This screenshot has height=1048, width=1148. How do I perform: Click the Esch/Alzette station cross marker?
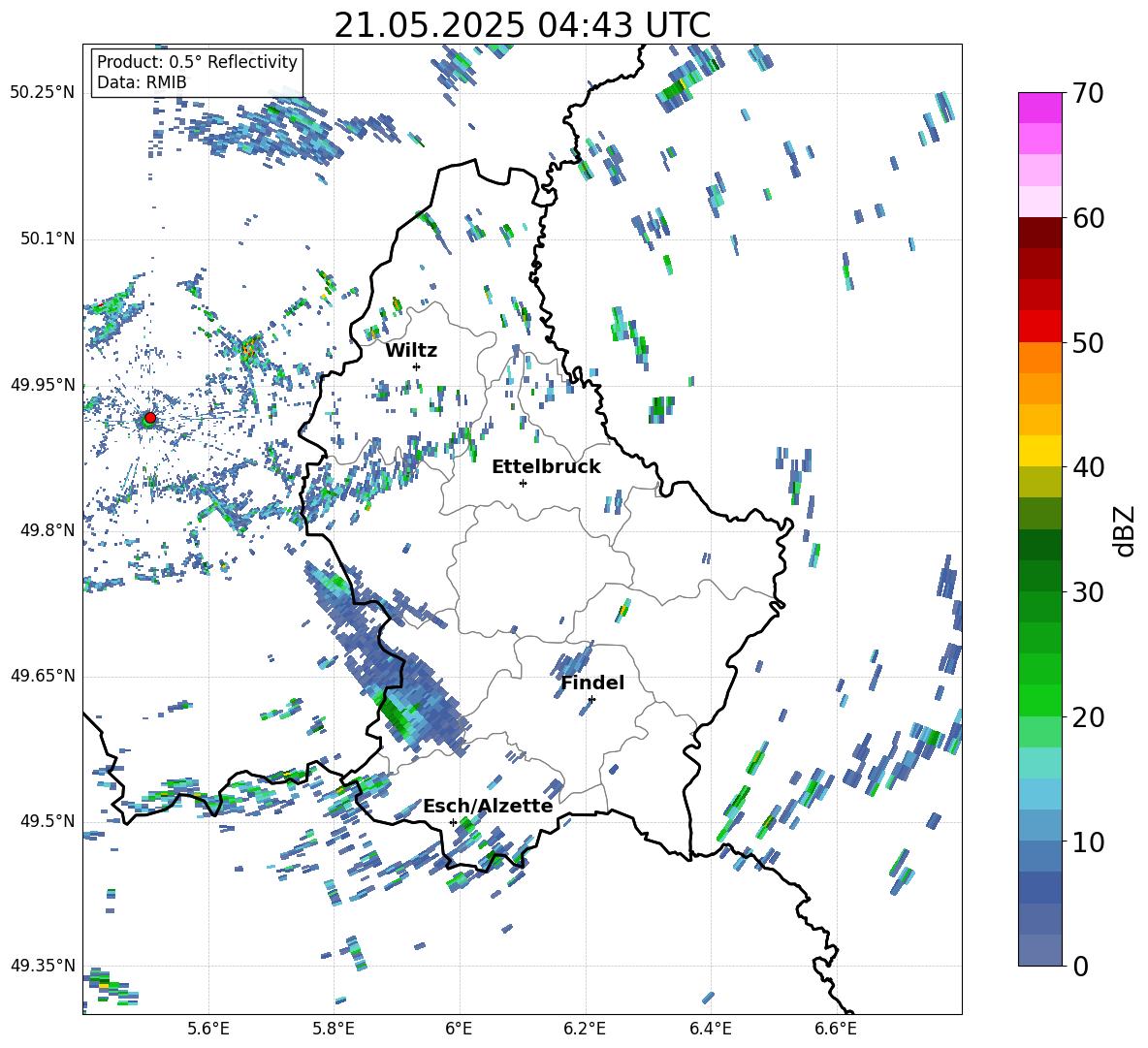(453, 822)
